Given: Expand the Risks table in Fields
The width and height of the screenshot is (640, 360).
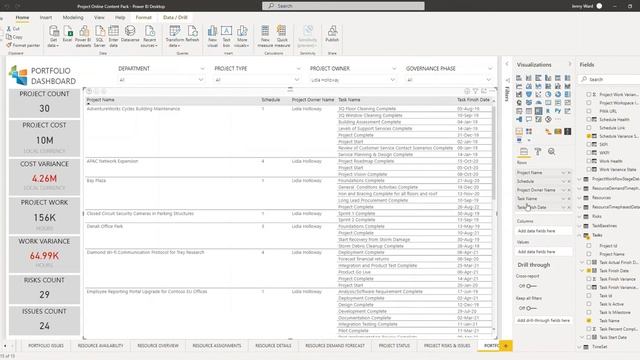Looking at the screenshot, I should click(580, 216).
